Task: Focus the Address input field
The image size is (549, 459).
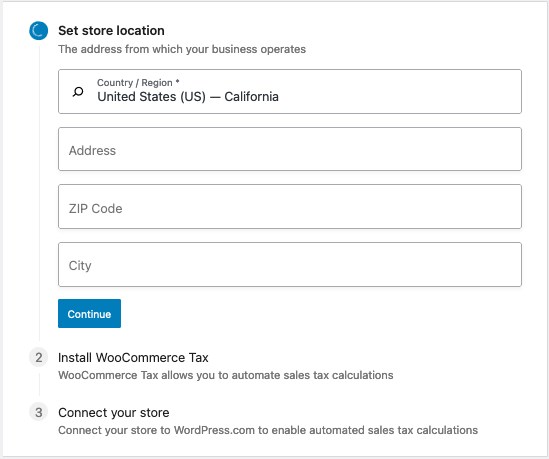Action: 290,149
